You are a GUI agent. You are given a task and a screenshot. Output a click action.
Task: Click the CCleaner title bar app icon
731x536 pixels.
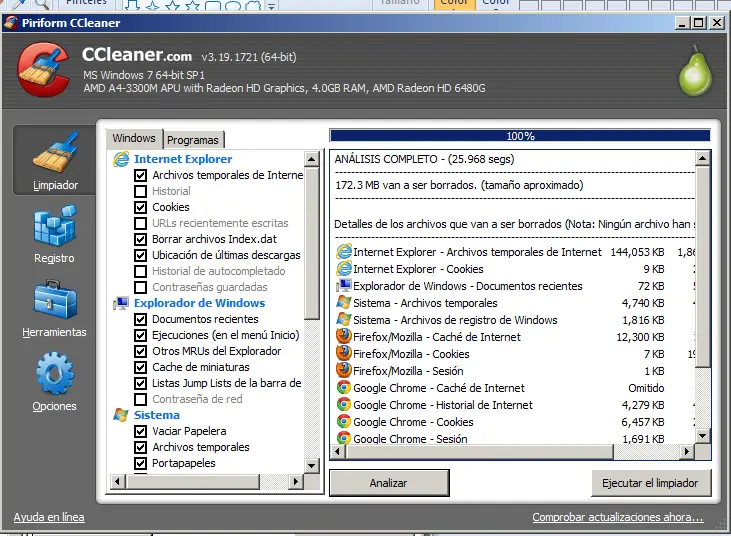(11, 23)
